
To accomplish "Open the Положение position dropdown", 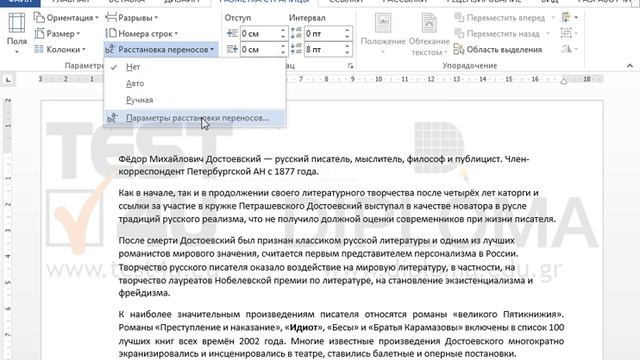I will pos(383,33).
